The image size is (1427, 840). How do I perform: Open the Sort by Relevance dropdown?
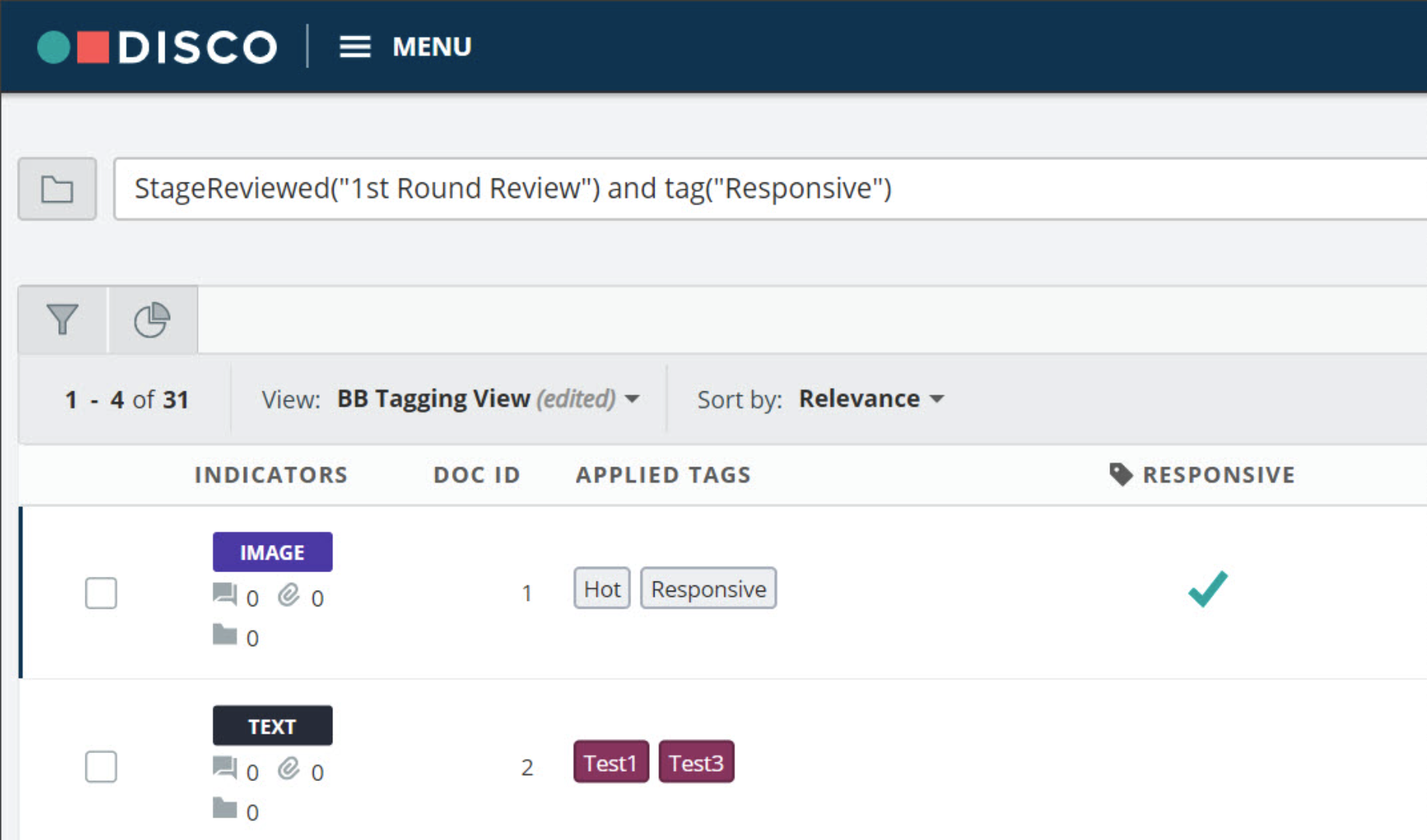871,399
